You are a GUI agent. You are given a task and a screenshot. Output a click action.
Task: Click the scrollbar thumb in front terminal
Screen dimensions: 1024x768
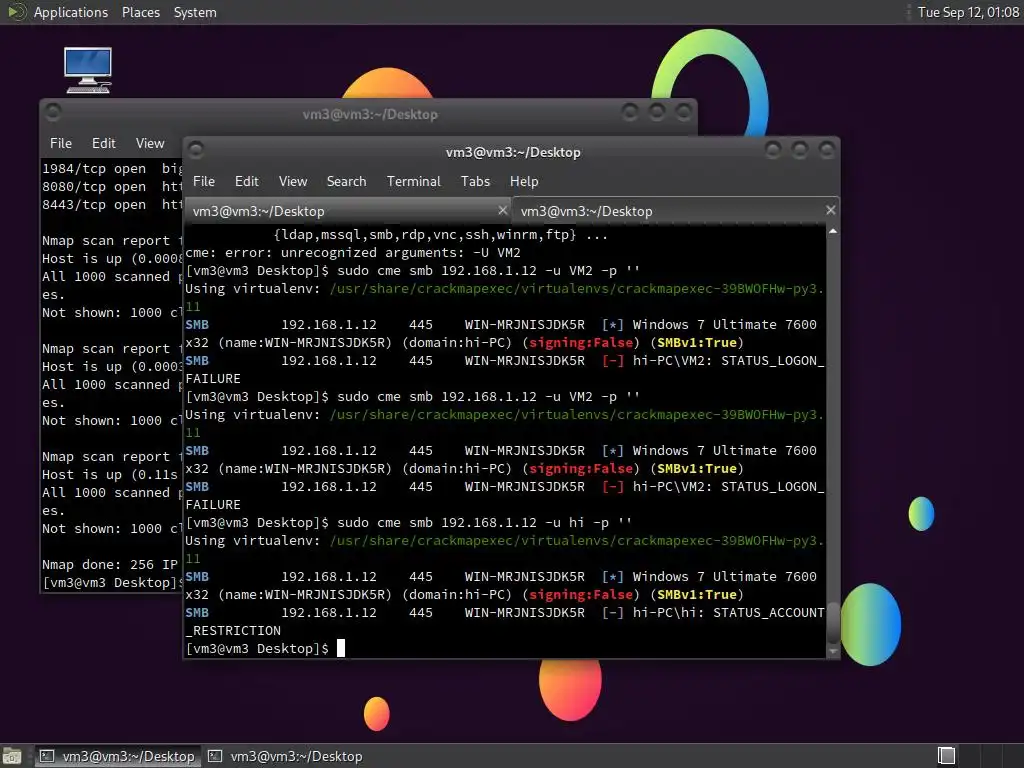pyautogui.click(x=833, y=623)
